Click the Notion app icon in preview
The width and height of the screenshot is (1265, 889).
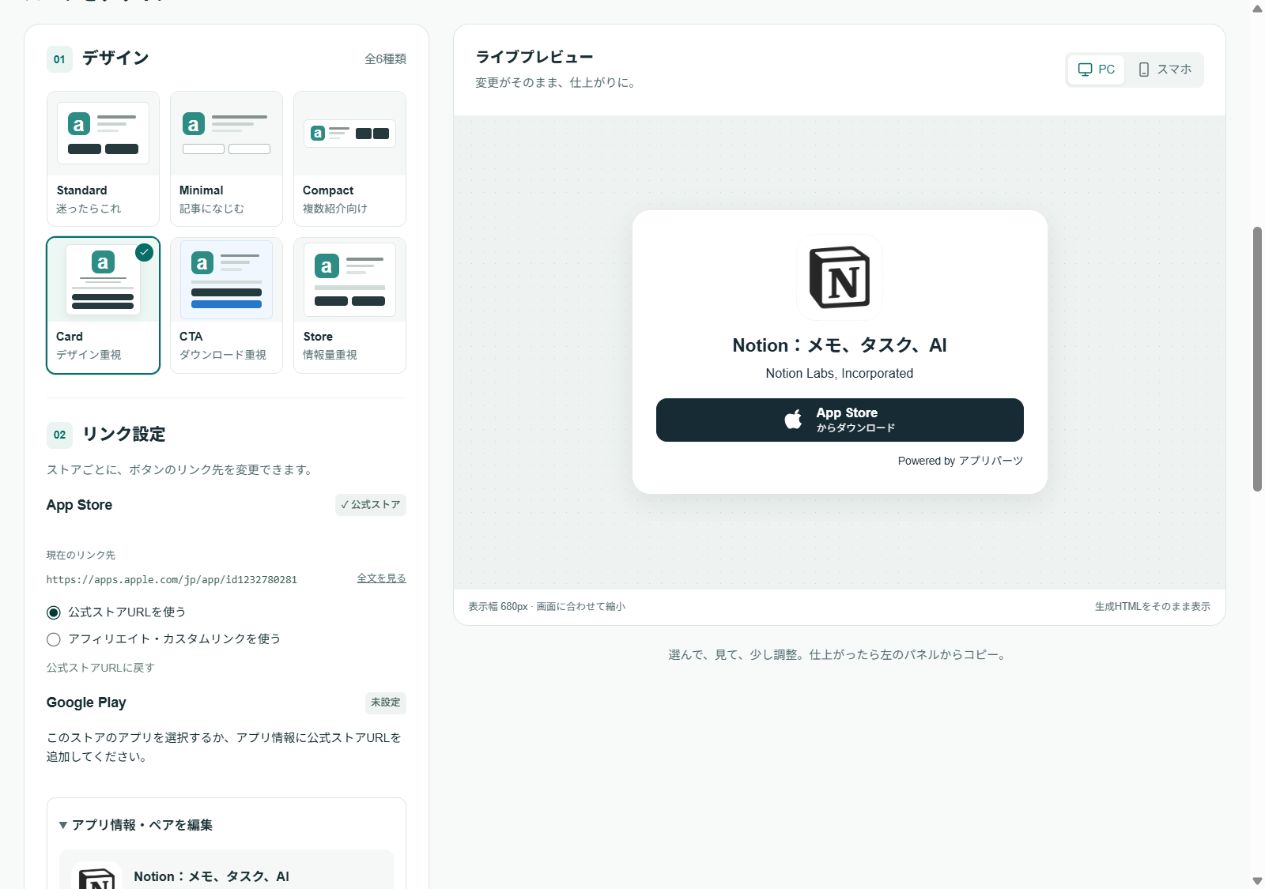[840, 277]
